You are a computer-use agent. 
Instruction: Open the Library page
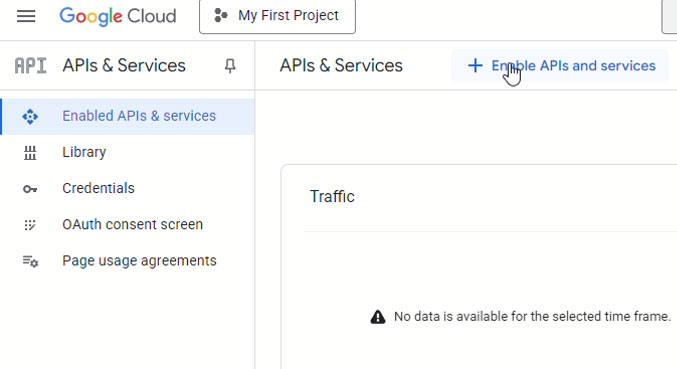point(127,152)
